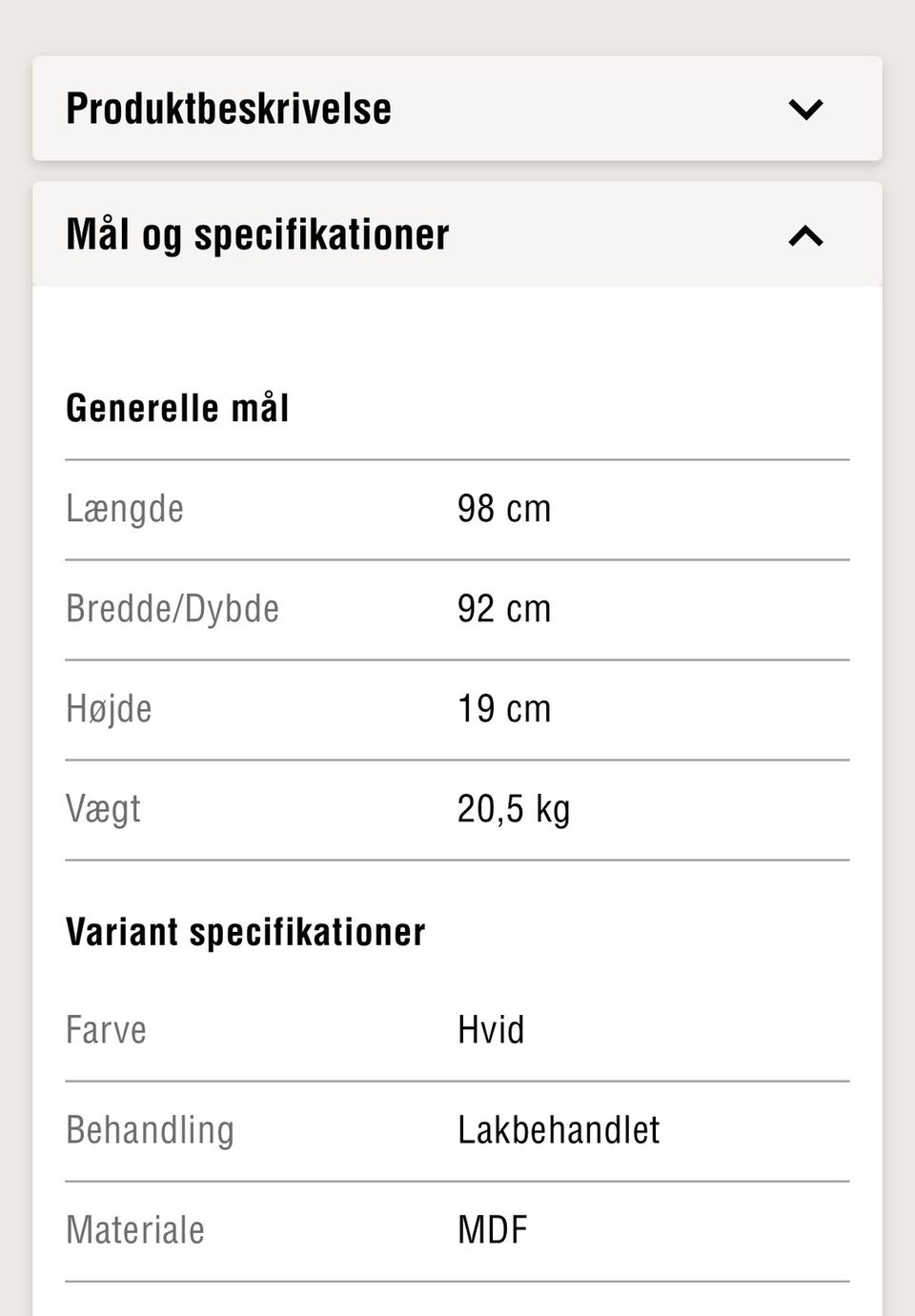Click the 98 cm length value
Screen dimensions: 915x1316
coord(504,509)
